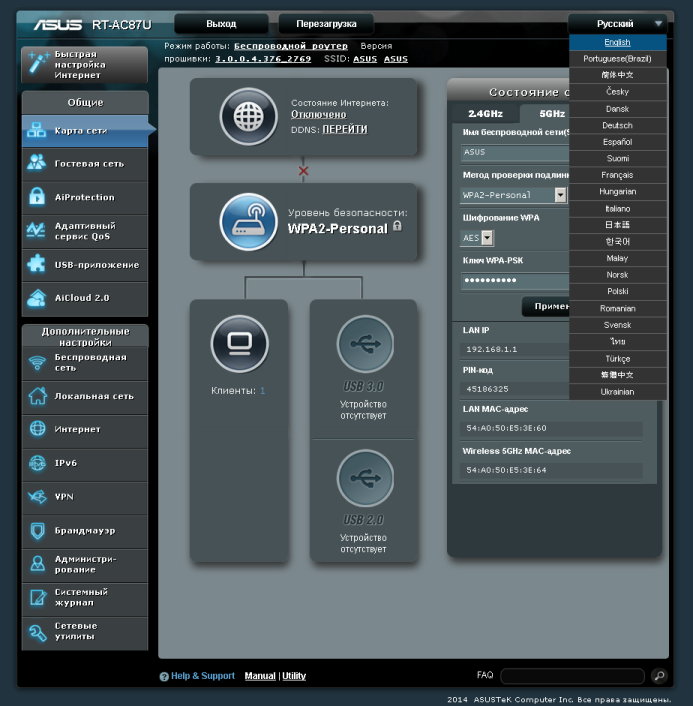Click the red X disconnected marker

[x=303, y=171]
